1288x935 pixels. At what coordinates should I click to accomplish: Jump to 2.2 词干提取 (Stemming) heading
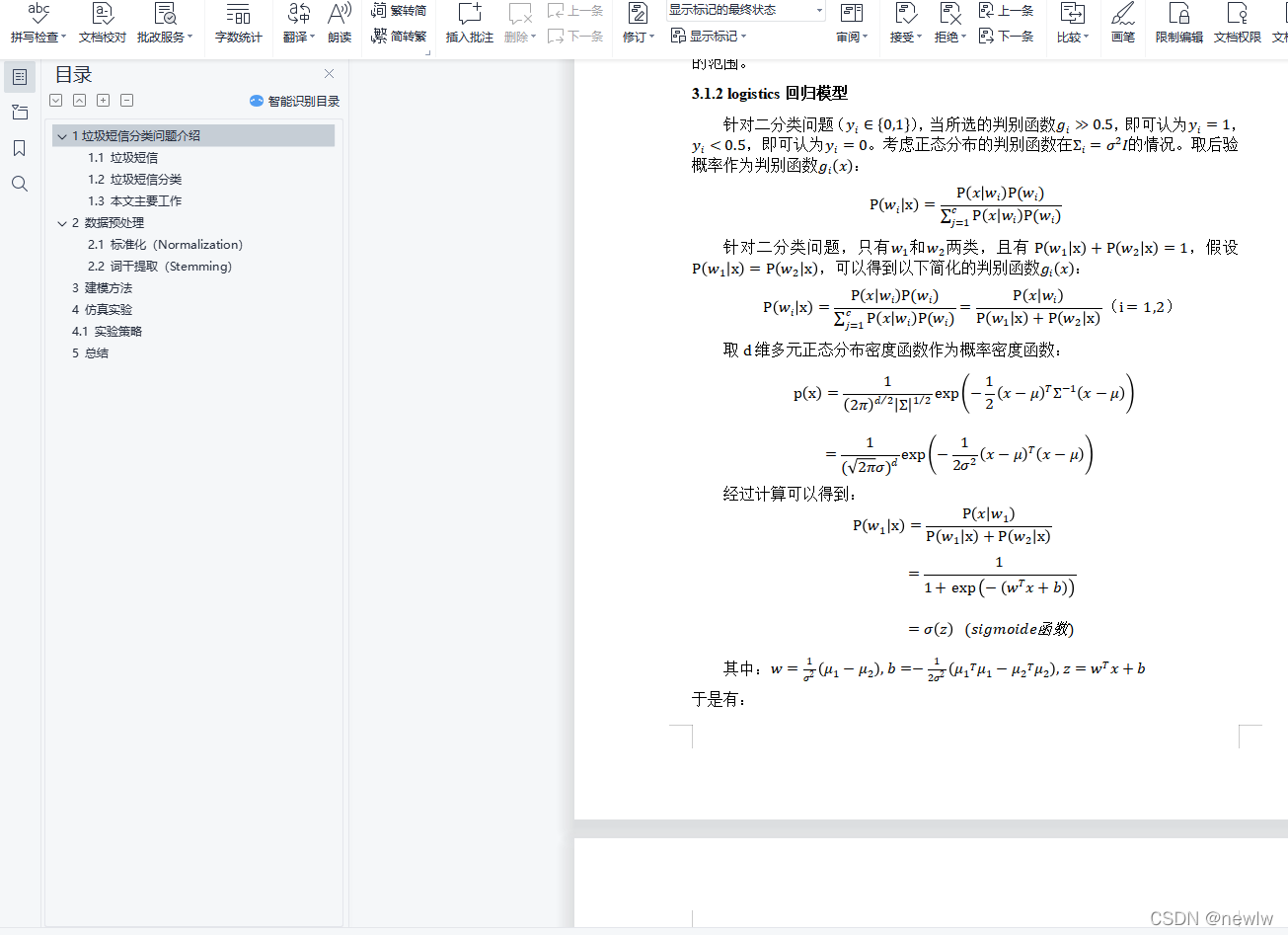pyautogui.click(x=160, y=267)
